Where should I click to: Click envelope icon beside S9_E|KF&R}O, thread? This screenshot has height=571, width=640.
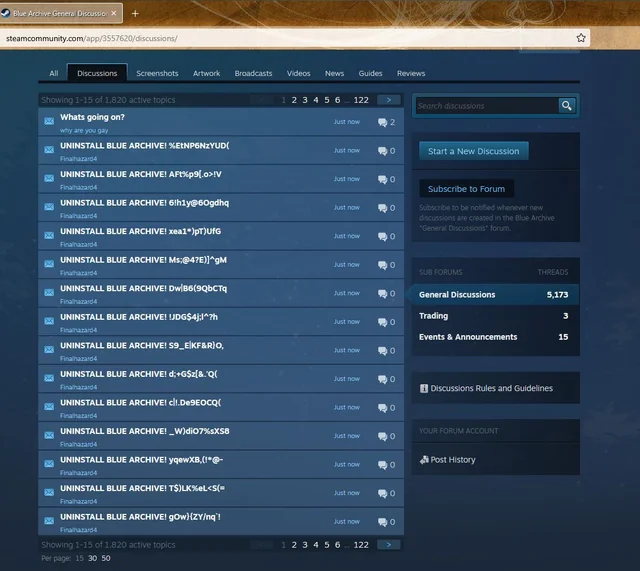(x=49, y=350)
